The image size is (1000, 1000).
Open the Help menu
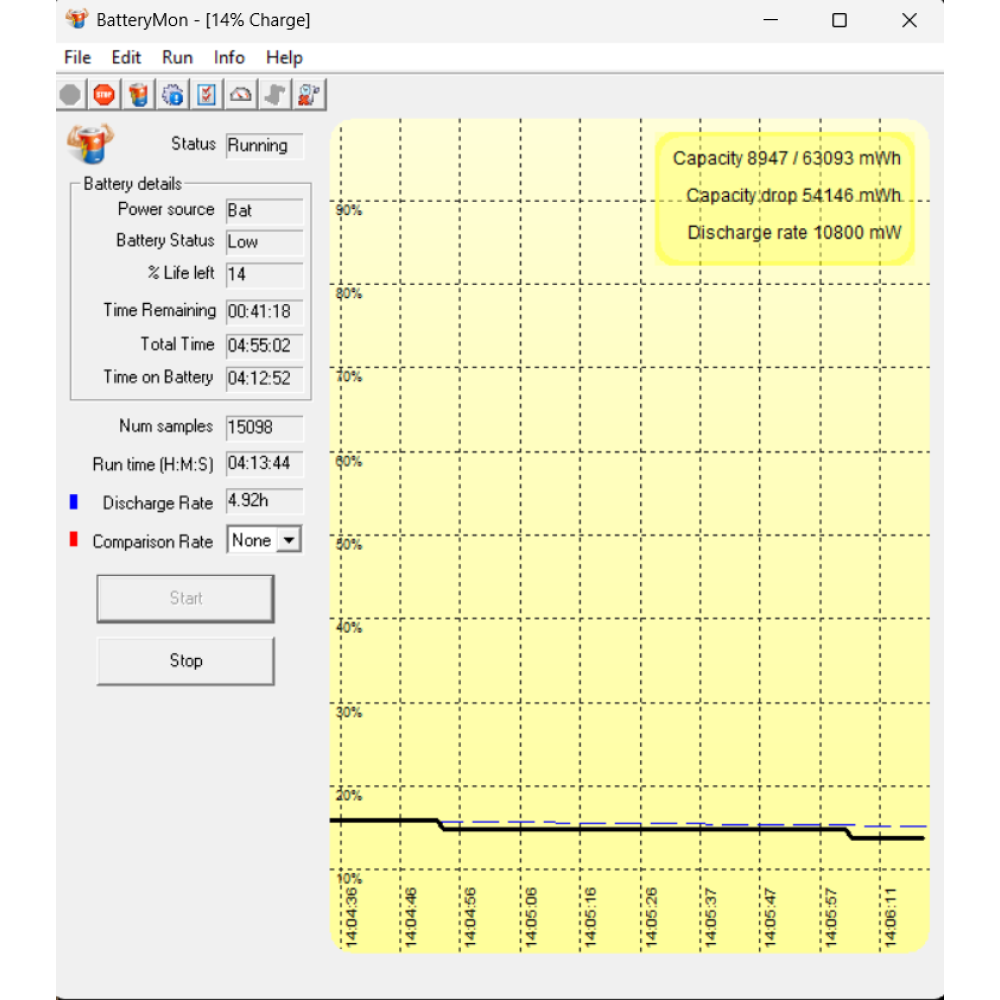pos(284,57)
